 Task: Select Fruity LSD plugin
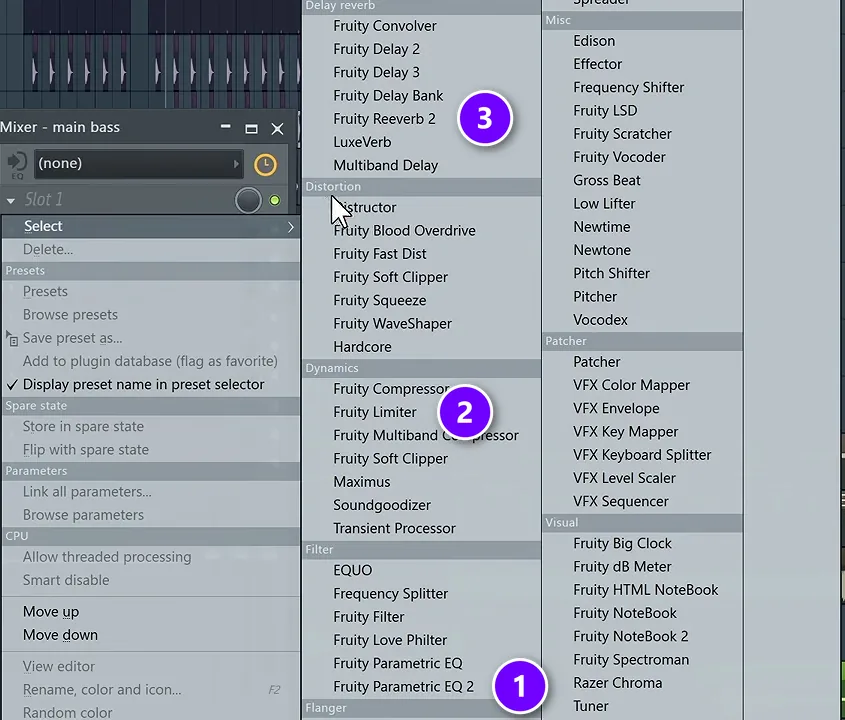605,110
